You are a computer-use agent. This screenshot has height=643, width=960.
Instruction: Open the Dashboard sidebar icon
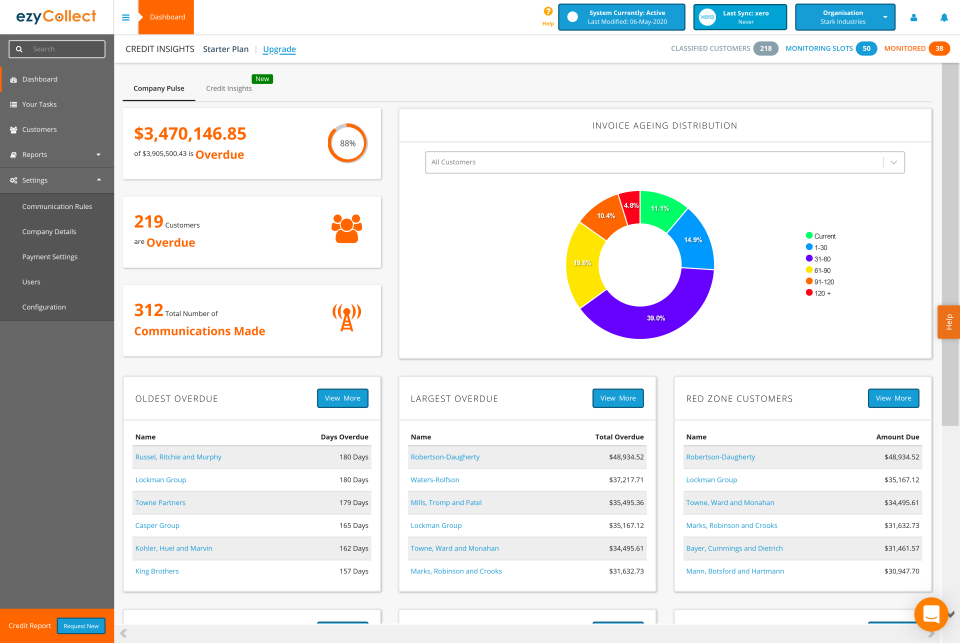[12, 79]
